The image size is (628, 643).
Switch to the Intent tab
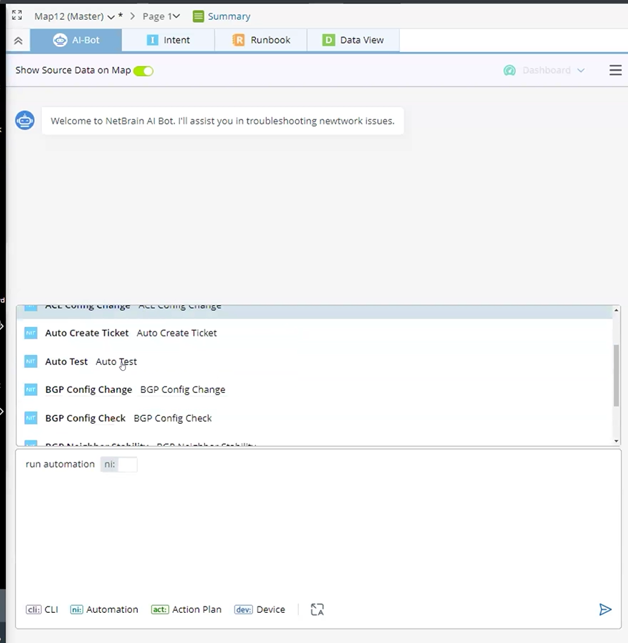coord(168,40)
